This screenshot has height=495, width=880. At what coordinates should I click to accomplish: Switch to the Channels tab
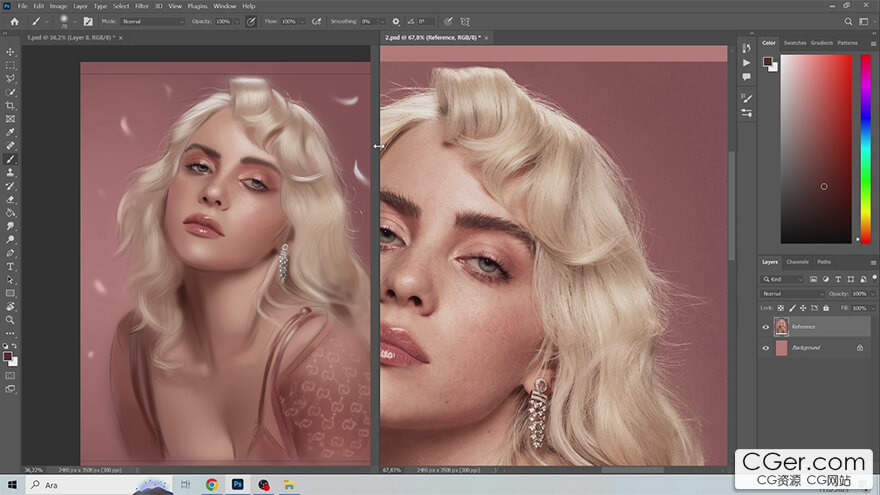pos(798,262)
